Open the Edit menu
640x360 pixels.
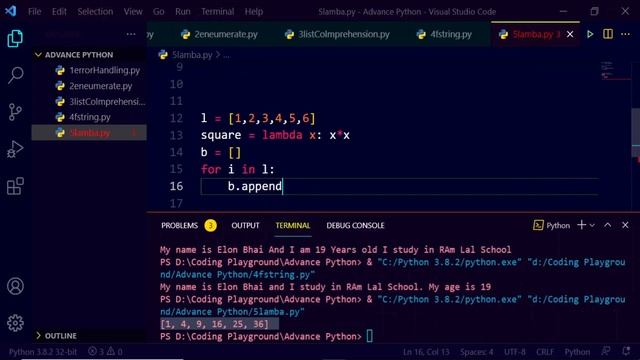pyautogui.click(x=59, y=11)
